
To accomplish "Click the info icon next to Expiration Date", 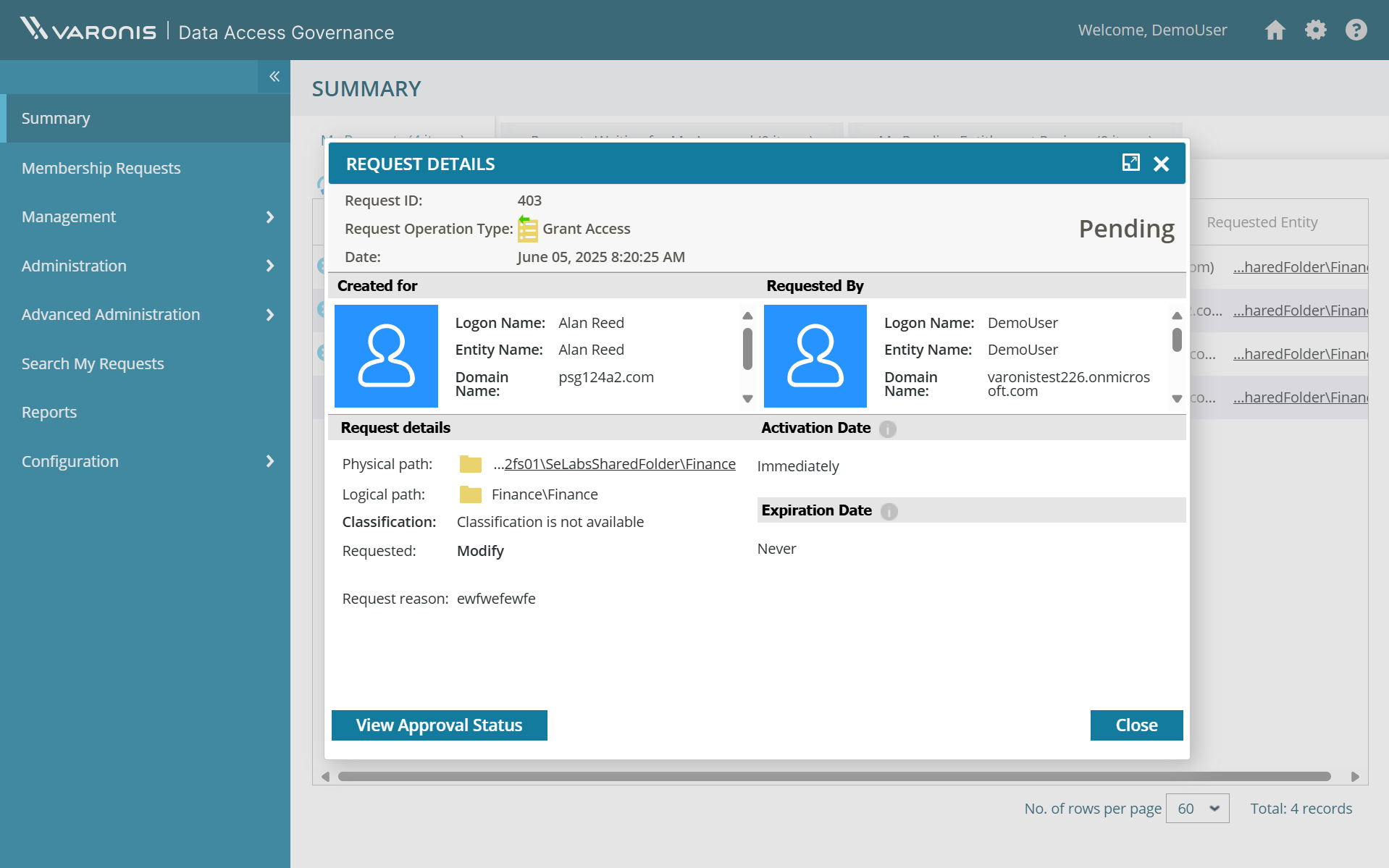I will (889, 511).
